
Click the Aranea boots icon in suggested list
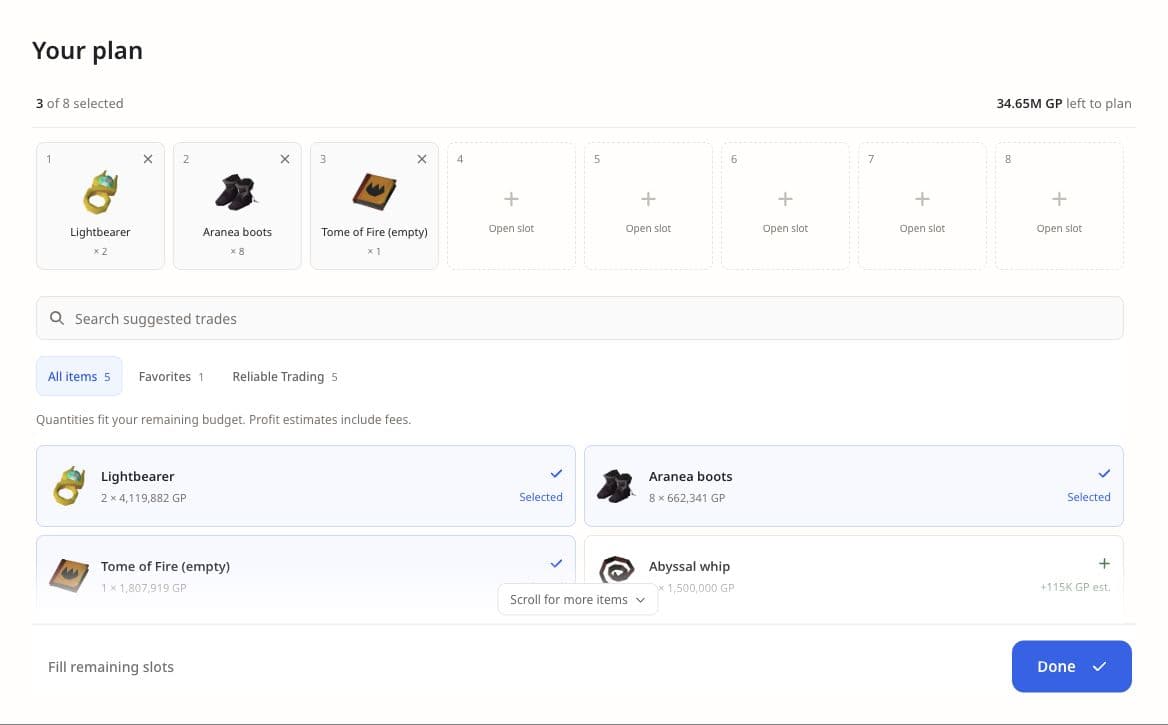pyautogui.click(x=616, y=486)
